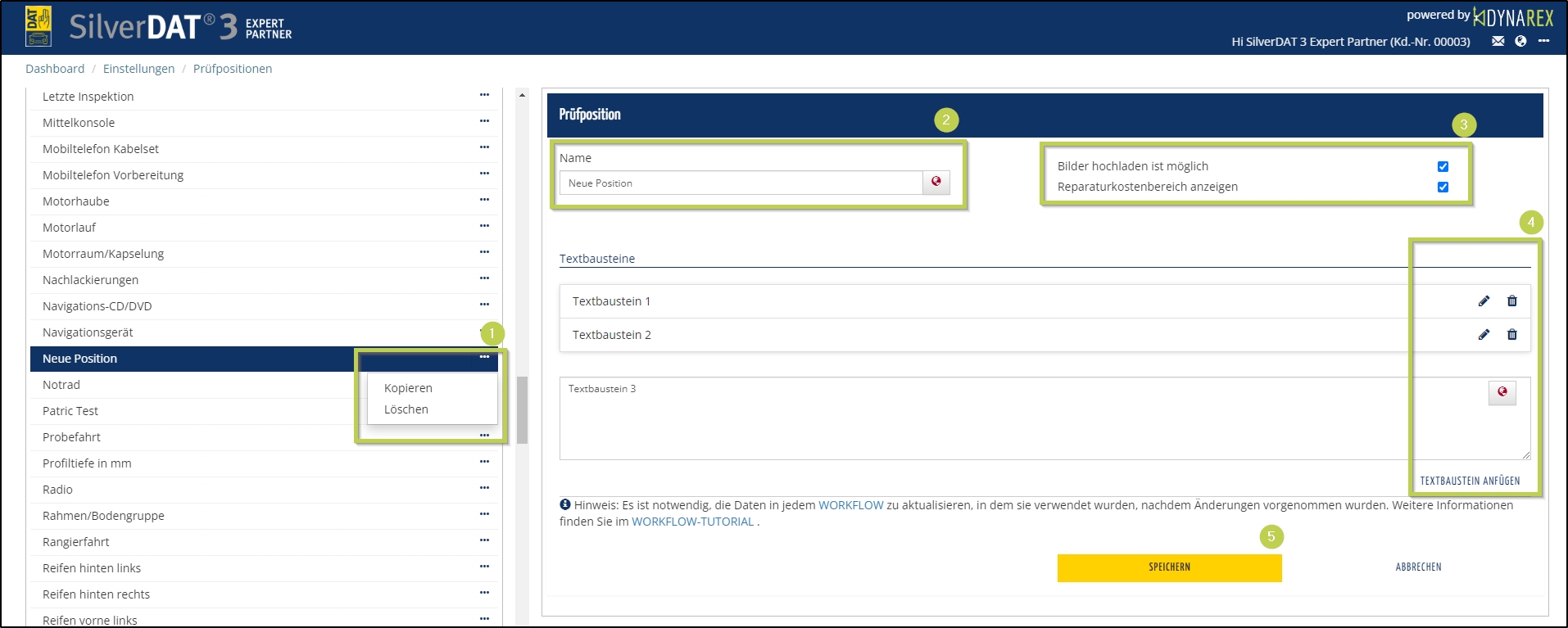
Task: Edit Textbaustein 2 with the pencil icon
Action: [x=1484, y=335]
